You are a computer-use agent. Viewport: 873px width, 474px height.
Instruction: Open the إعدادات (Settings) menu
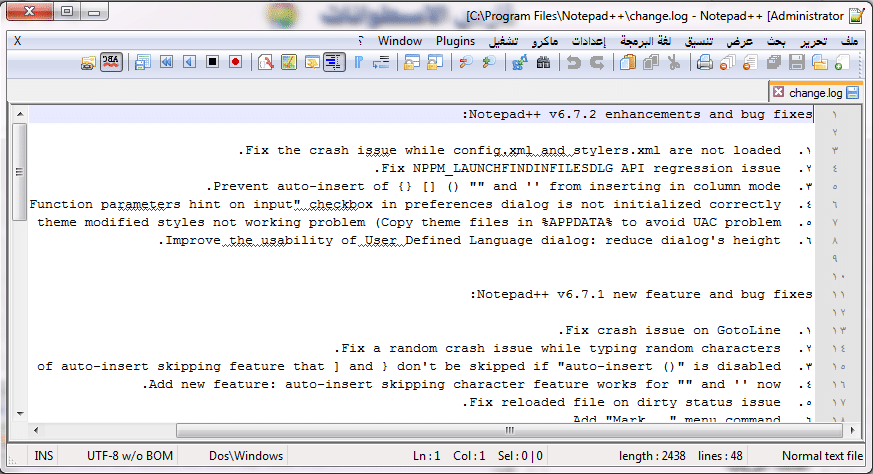[588, 41]
